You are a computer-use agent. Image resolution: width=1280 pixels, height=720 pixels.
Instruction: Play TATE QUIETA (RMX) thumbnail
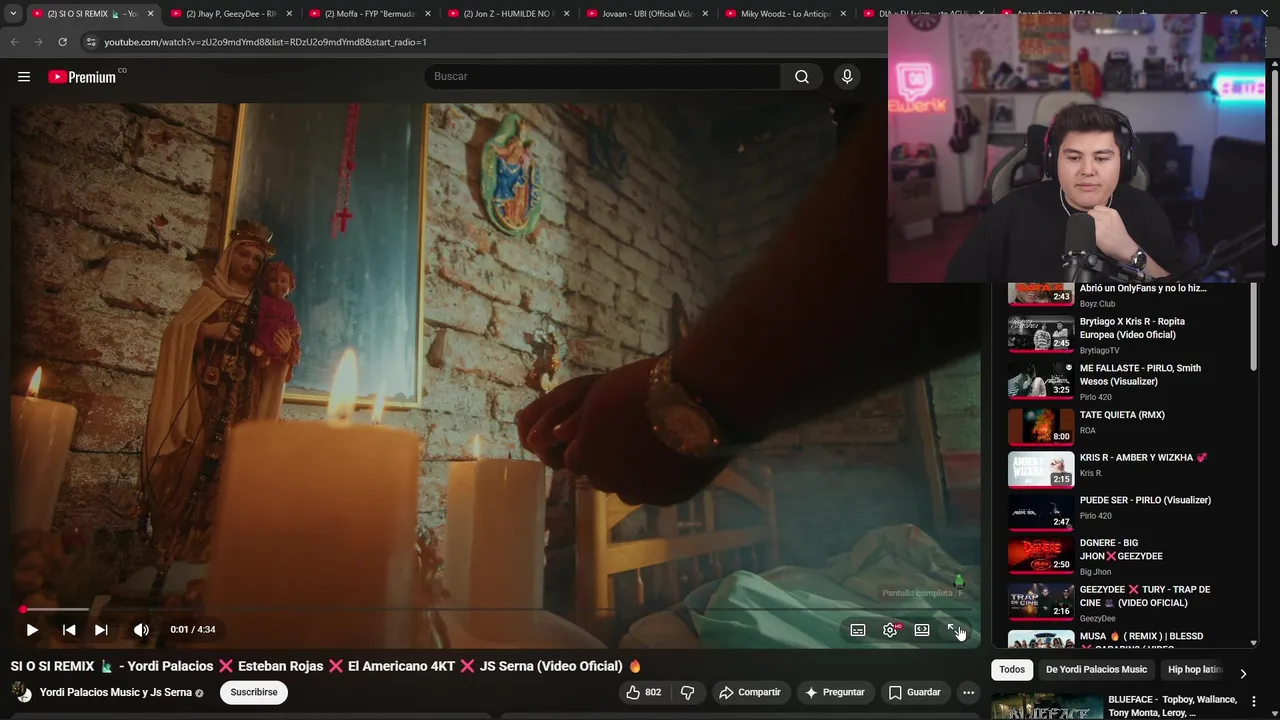tap(1040, 425)
